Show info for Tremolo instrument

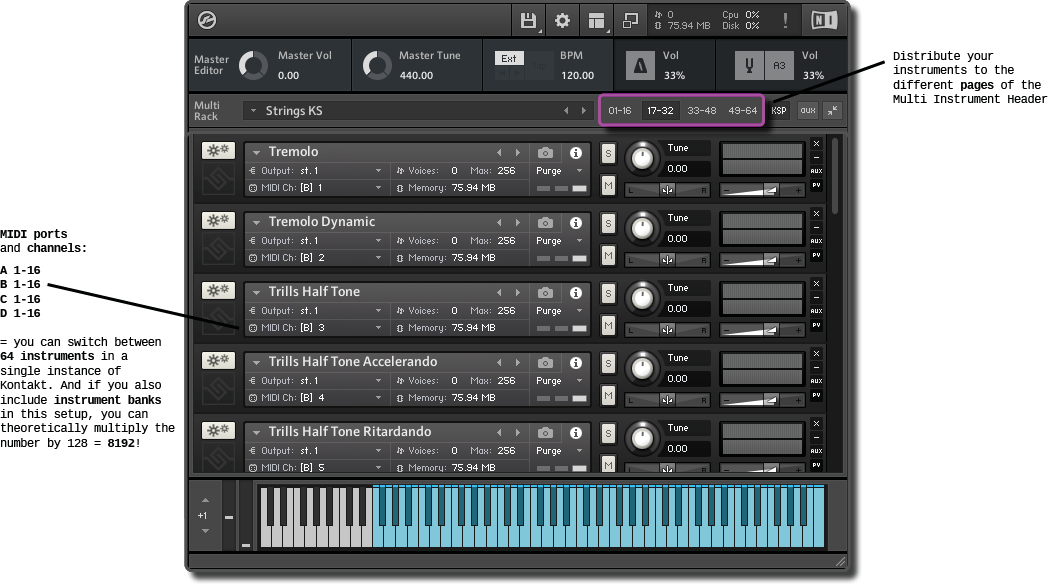(576, 153)
